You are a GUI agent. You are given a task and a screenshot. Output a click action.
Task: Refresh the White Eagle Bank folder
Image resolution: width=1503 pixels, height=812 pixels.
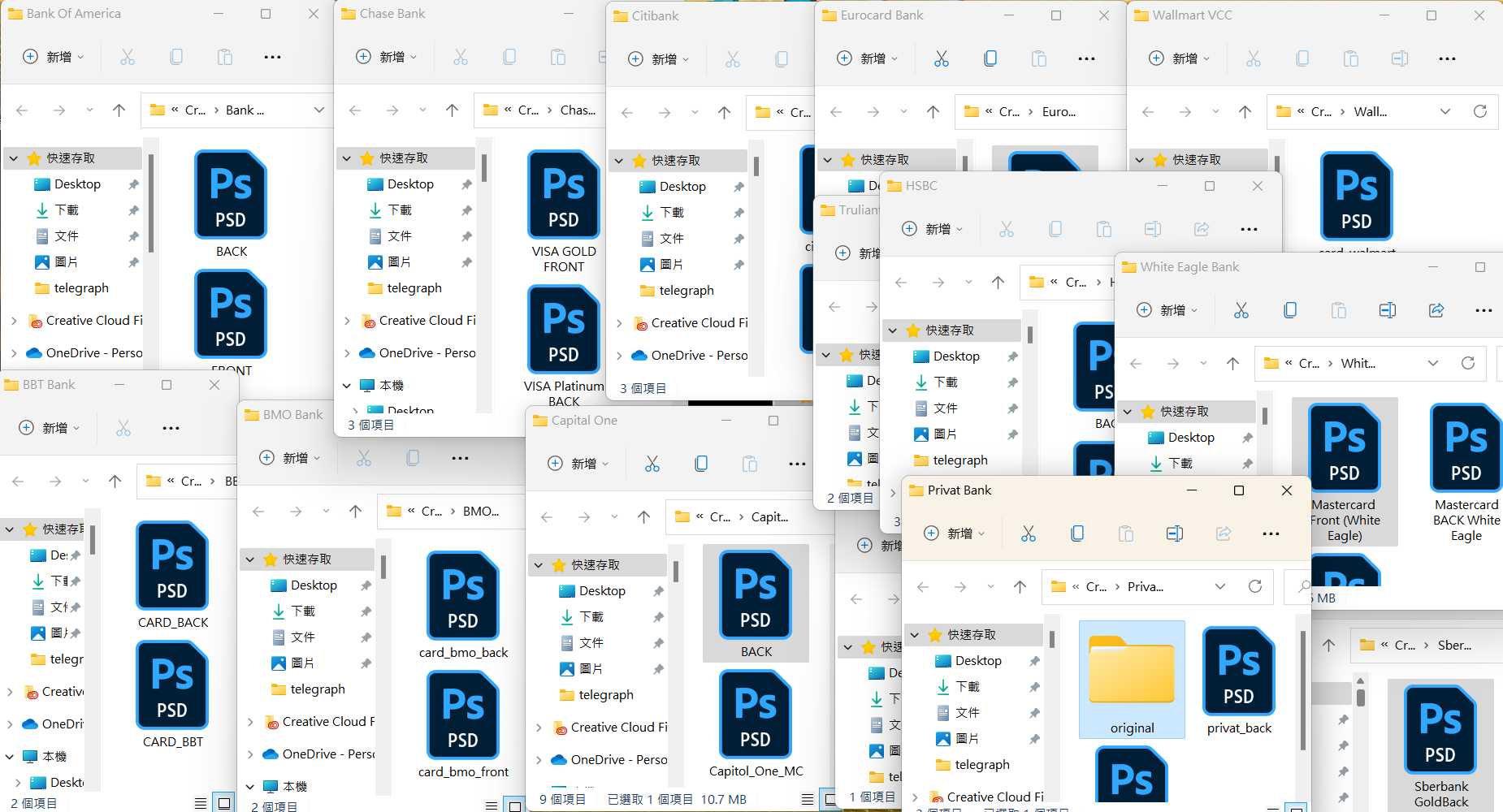point(1468,363)
